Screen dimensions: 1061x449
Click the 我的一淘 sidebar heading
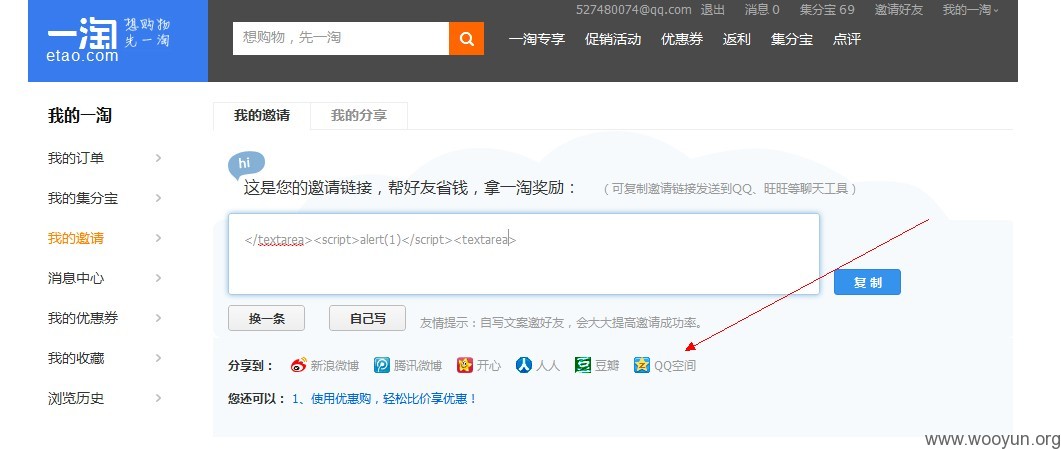(x=80, y=116)
